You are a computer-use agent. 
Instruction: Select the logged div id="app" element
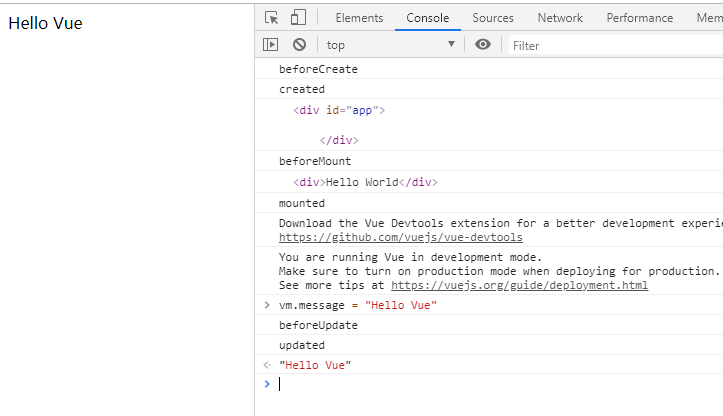[339, 110]
